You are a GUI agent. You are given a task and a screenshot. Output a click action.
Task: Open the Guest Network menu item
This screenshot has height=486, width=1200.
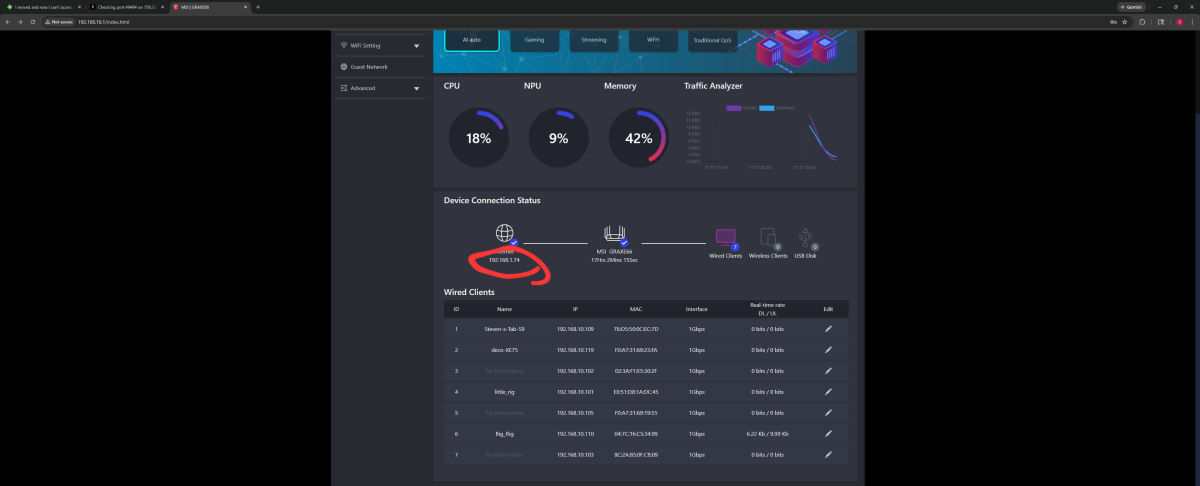[364, 67]
